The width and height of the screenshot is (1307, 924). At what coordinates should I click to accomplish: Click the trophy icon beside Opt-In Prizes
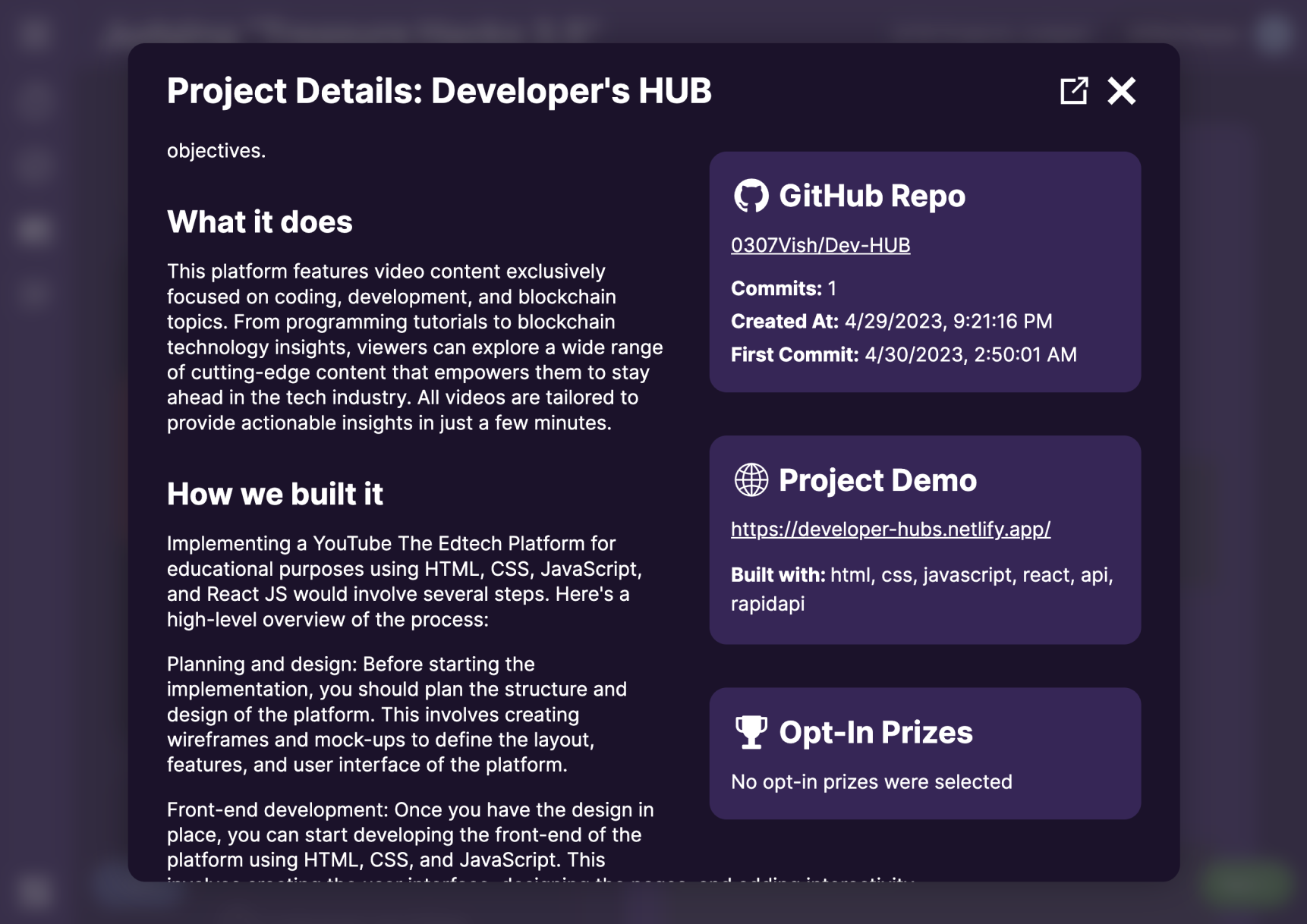(x=751, y=732)
